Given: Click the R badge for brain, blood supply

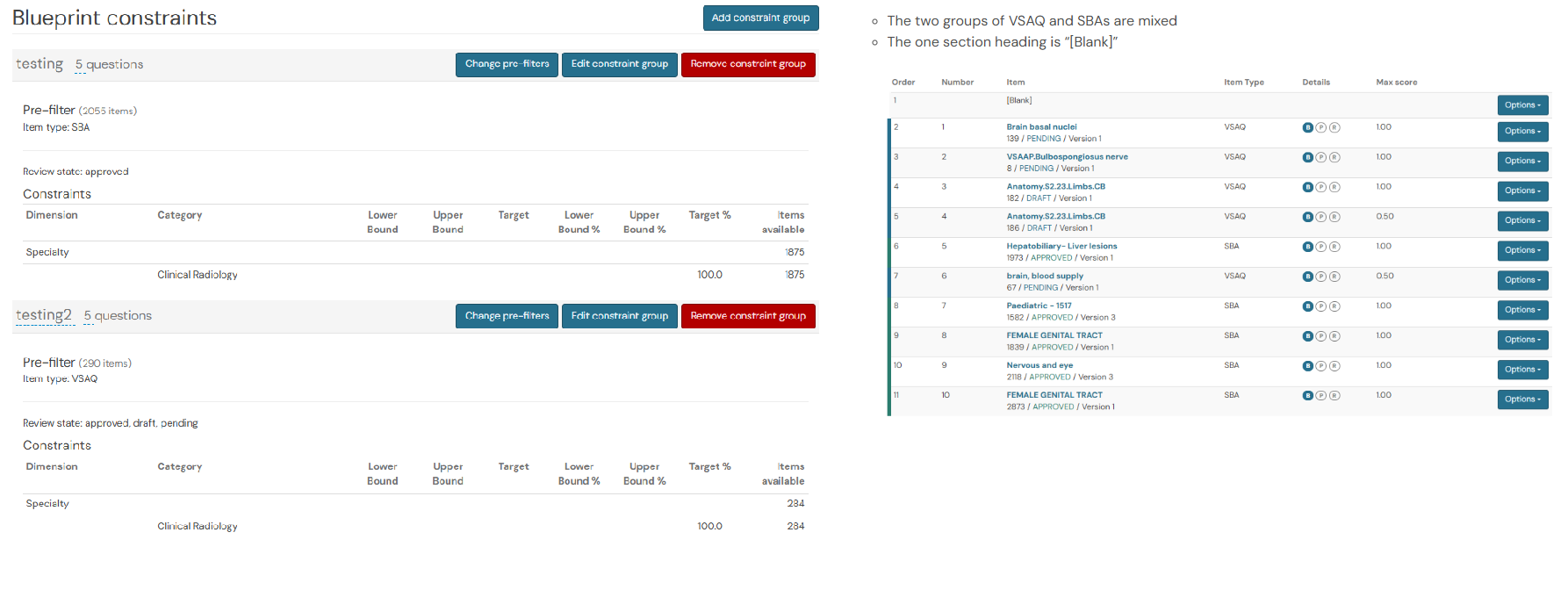Looking at the screenshot, I should click(x=1334, y=277).
